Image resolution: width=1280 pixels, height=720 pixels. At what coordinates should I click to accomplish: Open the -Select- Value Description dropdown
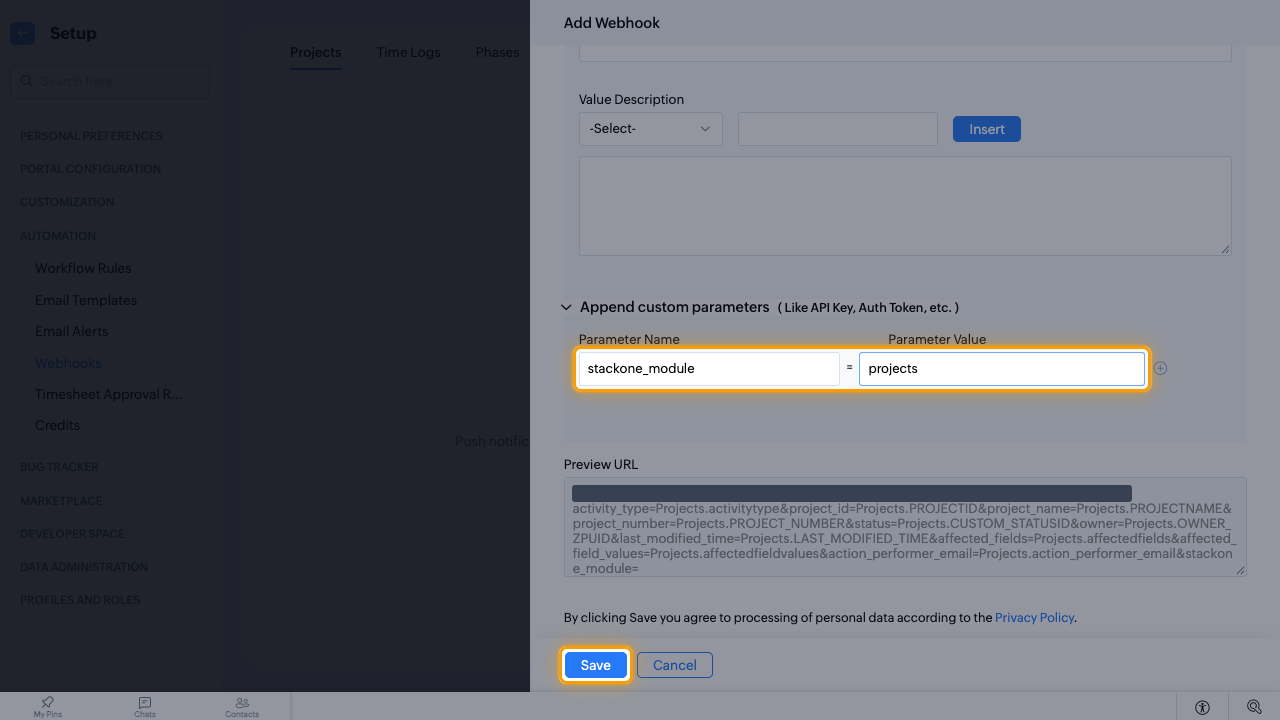click(x=651, y=129)
